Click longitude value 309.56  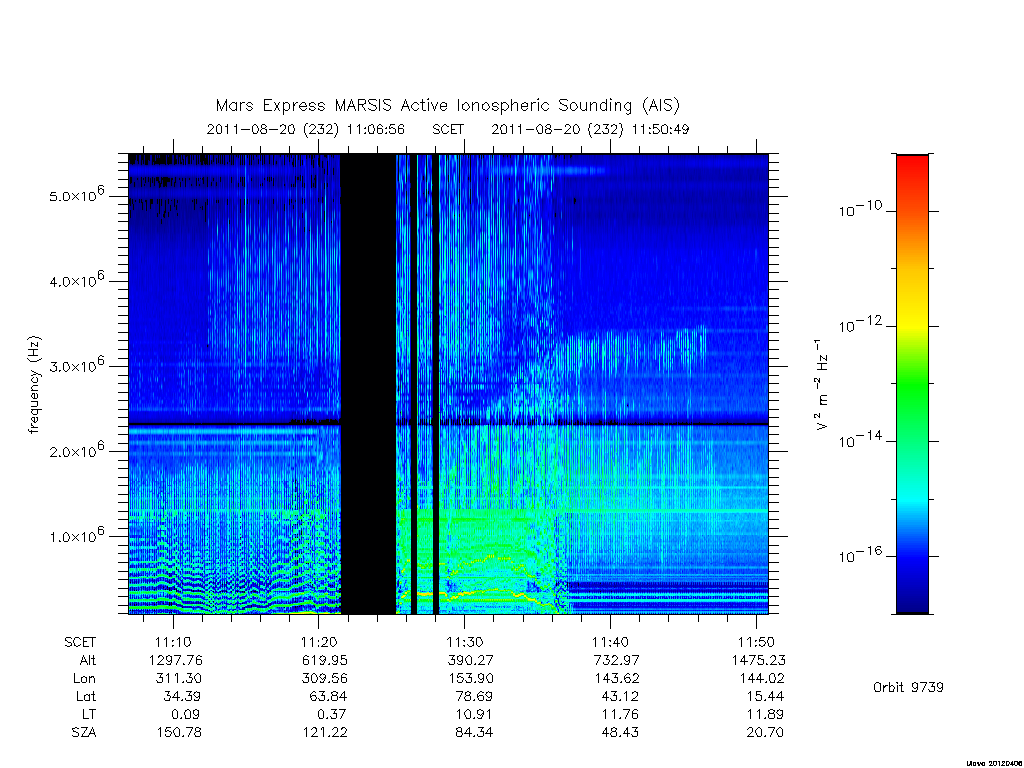pyautogui.click(x=325, y=679)
